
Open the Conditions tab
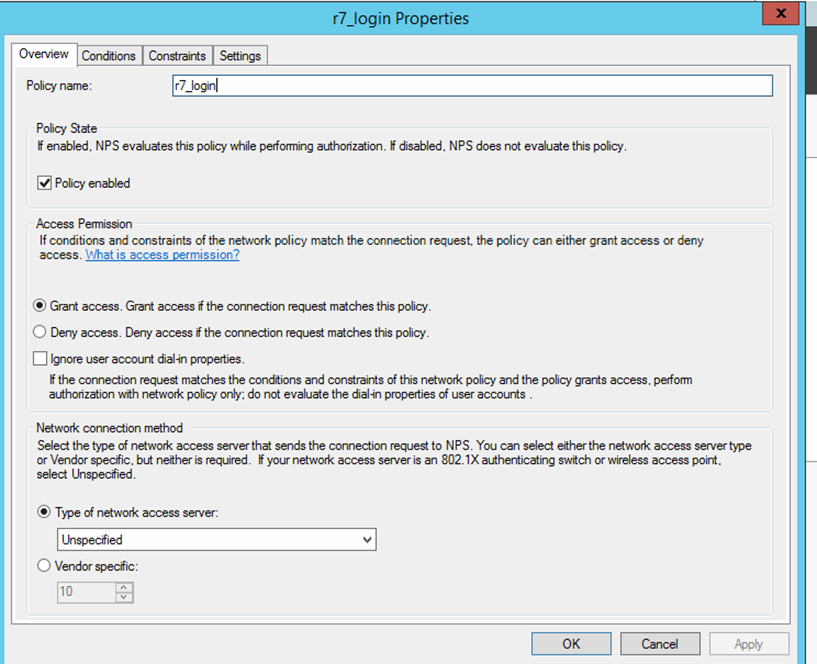[x=108, y=56]
